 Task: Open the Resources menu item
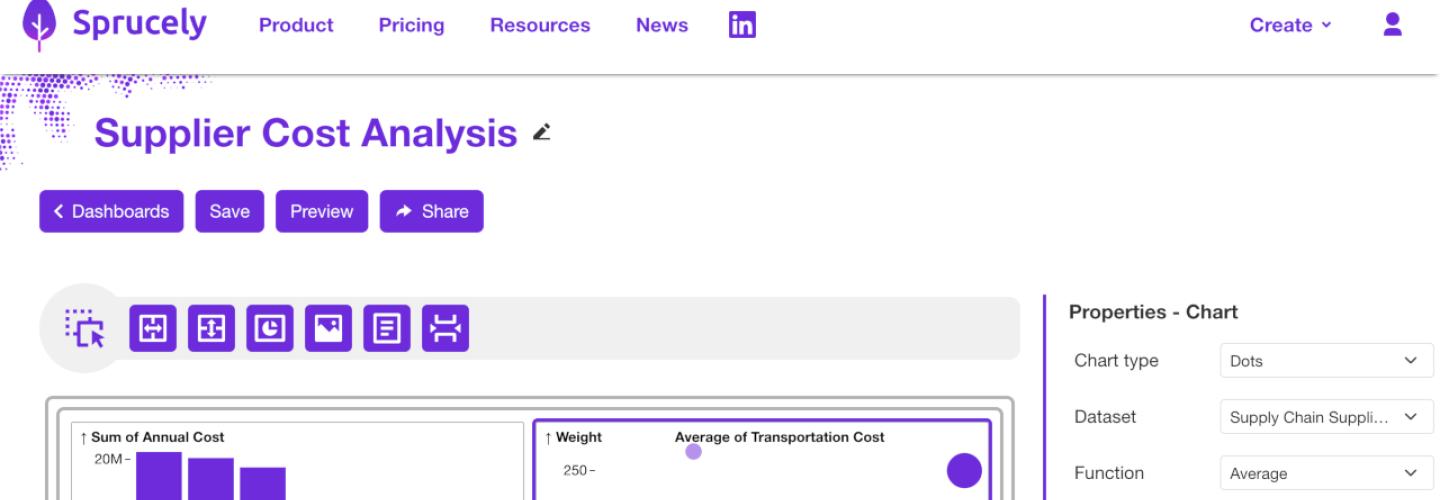click(x=540, y=25)
